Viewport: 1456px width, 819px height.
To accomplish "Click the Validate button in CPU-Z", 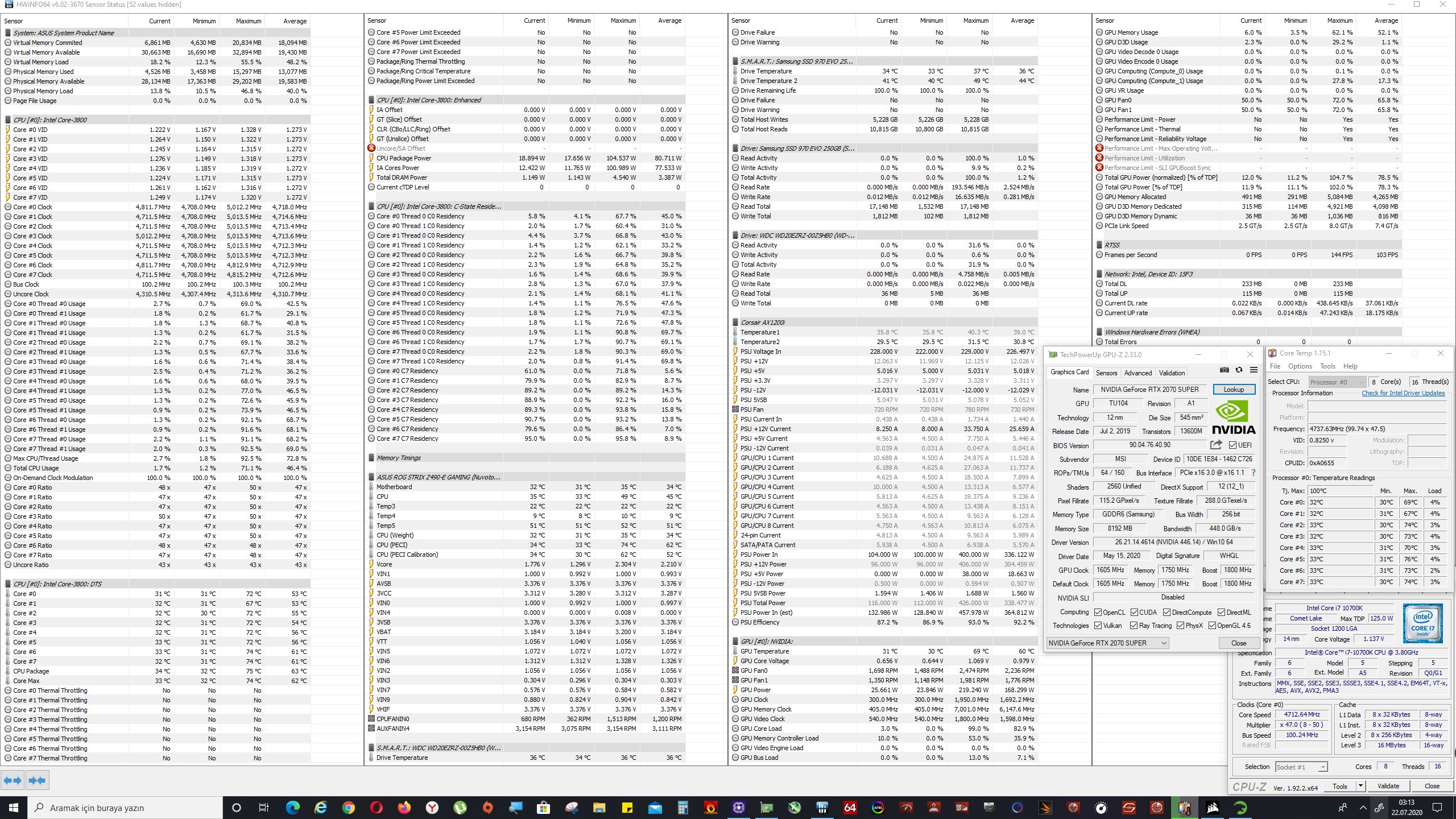I will (x=1388, y=786).
